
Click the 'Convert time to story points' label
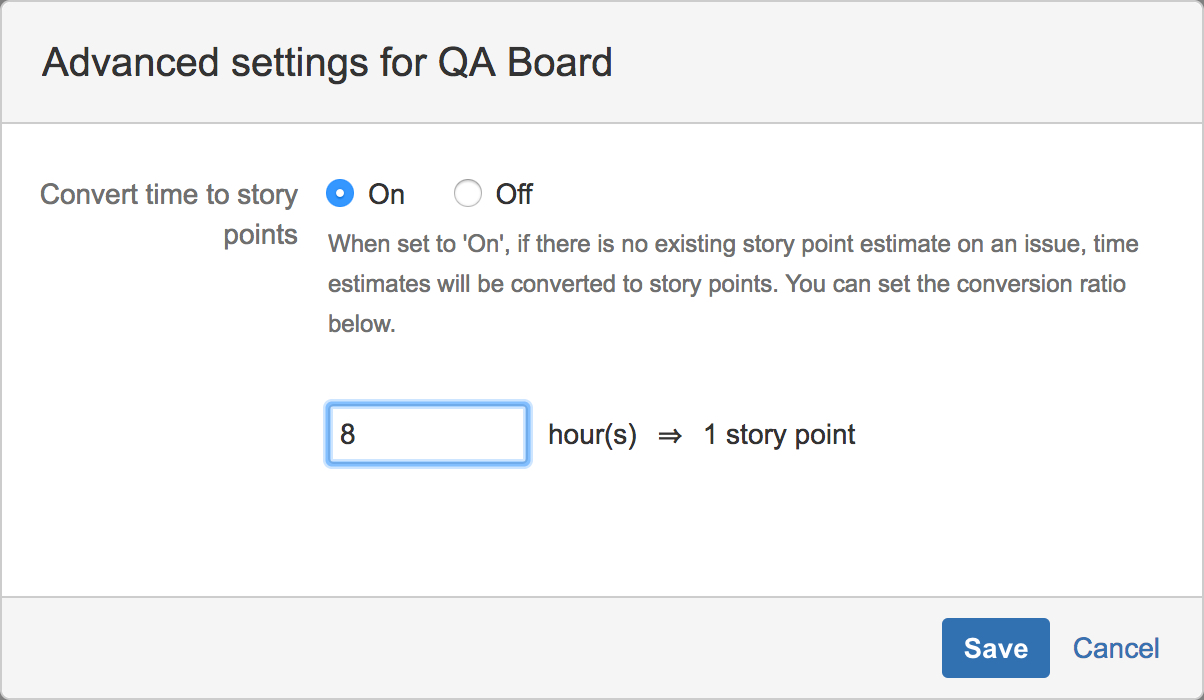click(x=169, y=213)
